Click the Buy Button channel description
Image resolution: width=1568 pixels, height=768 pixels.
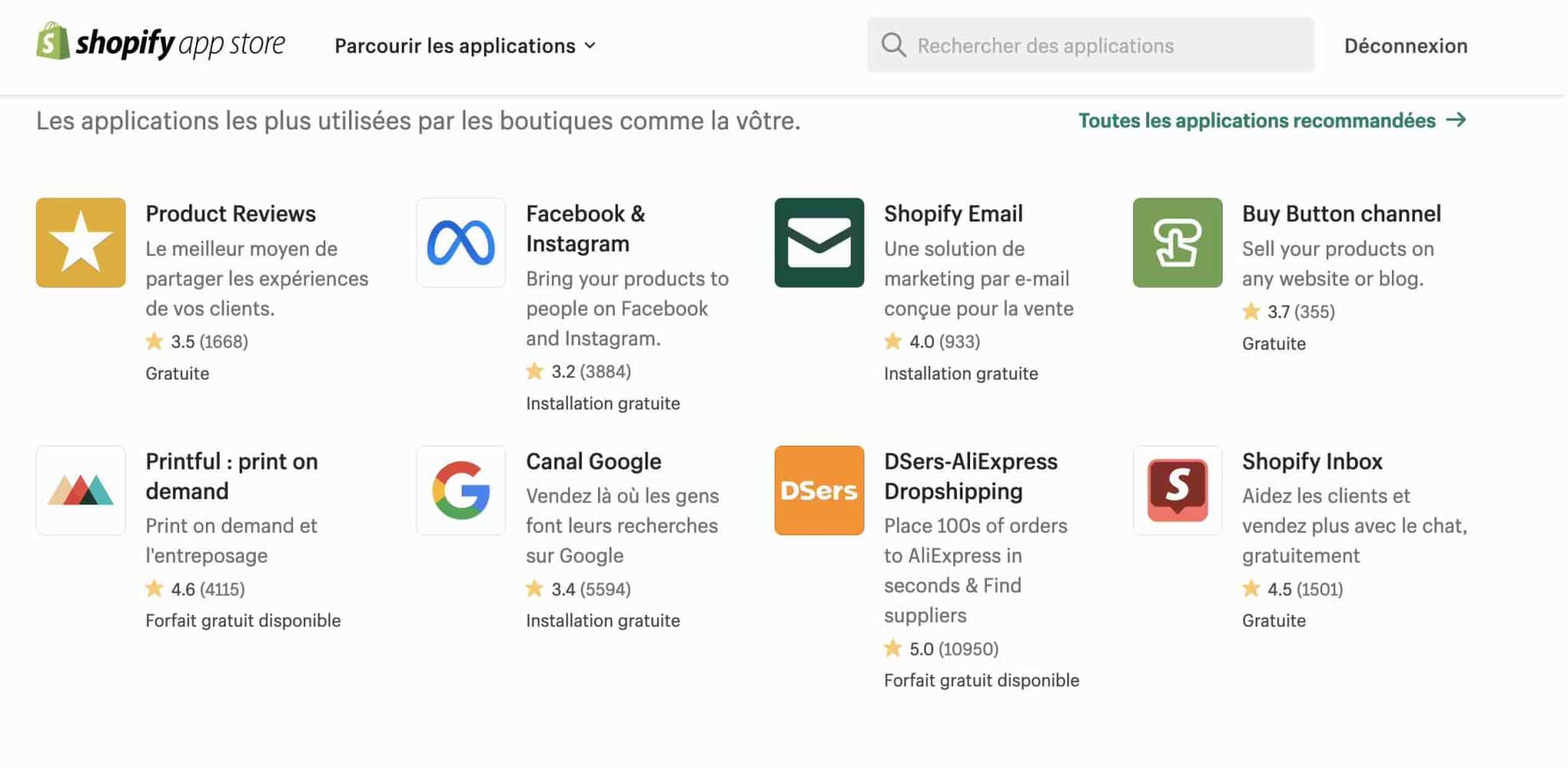coord(1338,263)
